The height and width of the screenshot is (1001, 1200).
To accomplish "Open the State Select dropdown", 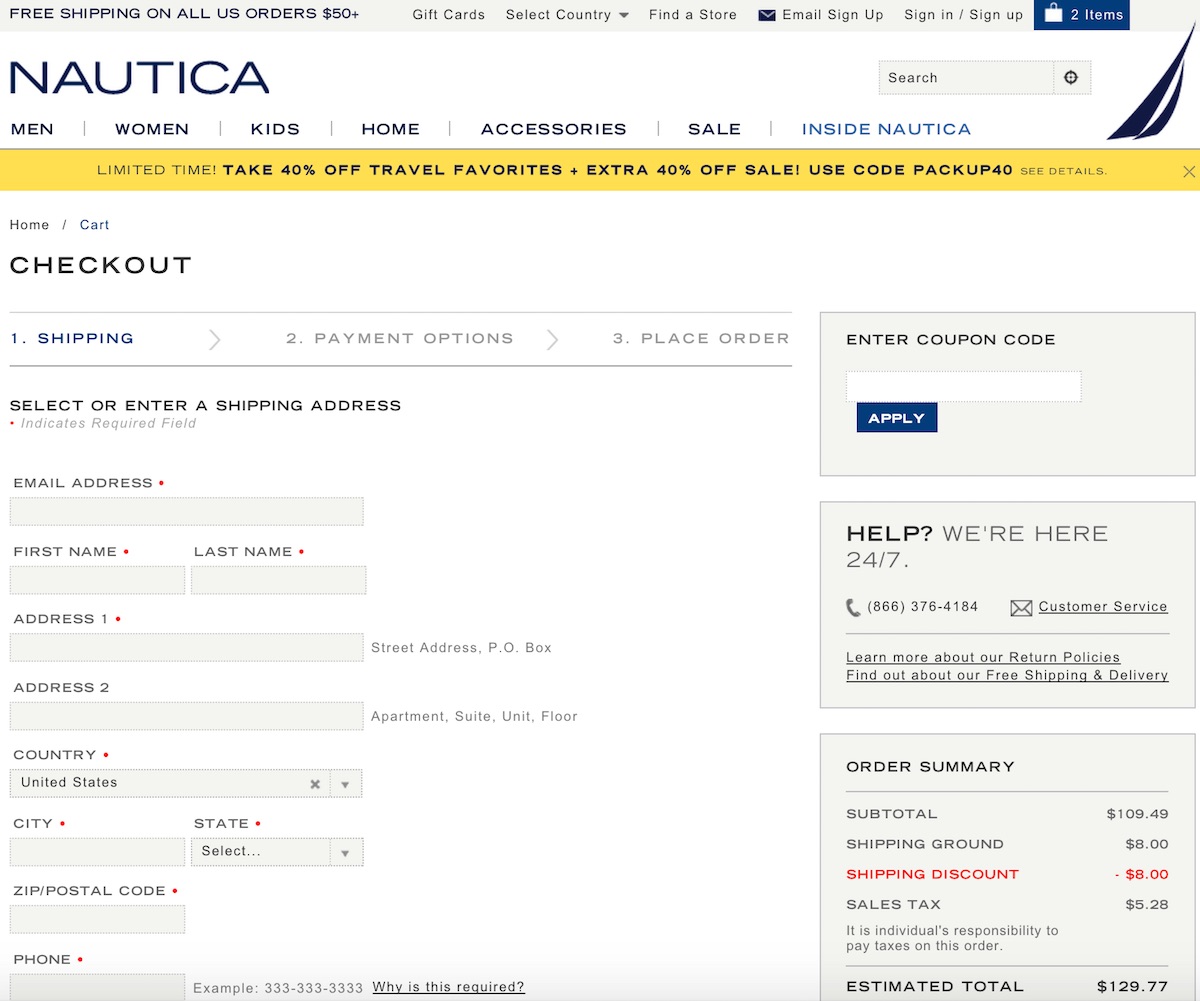I will [277, 851].
